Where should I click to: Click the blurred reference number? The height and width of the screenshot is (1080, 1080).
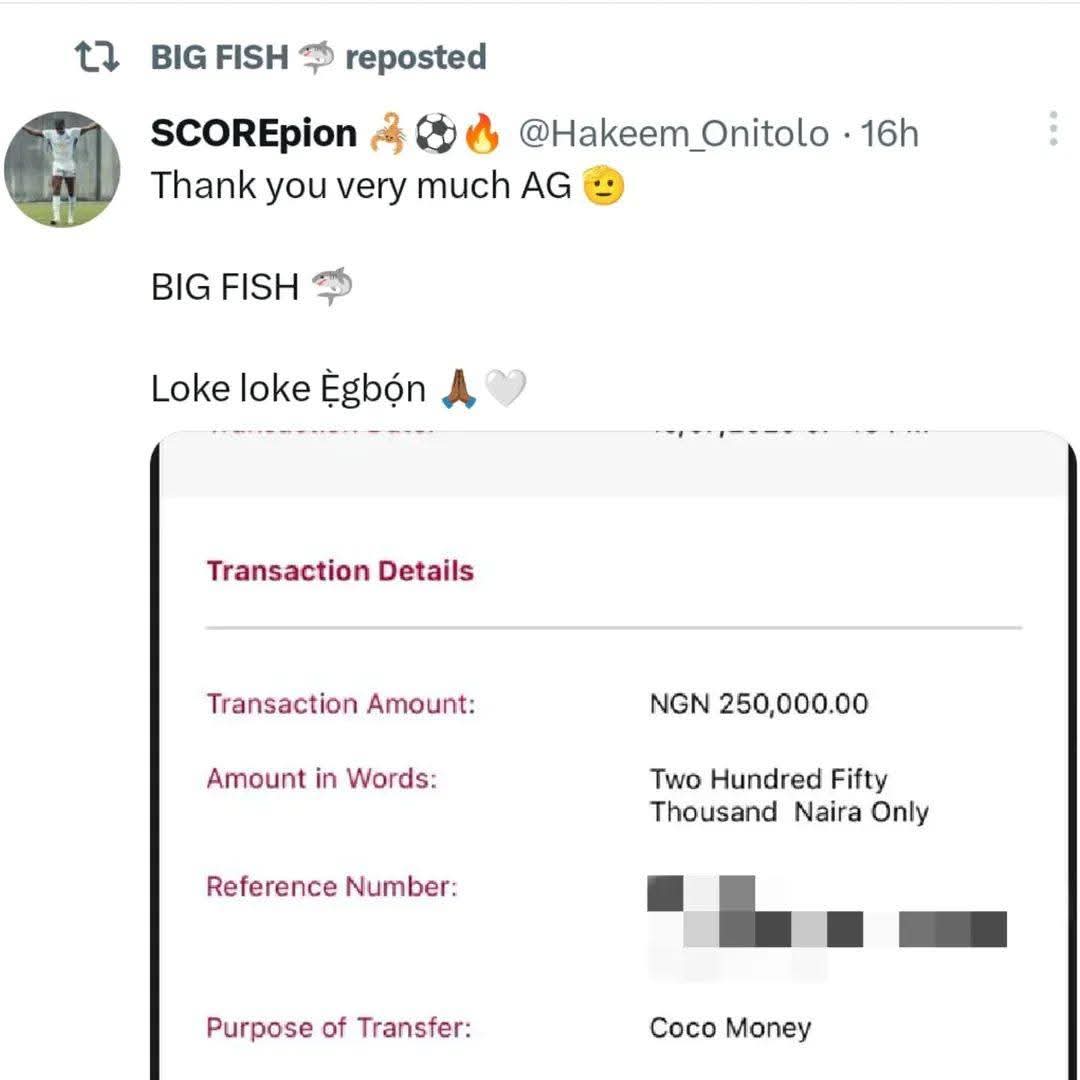(x=826, y=929)
